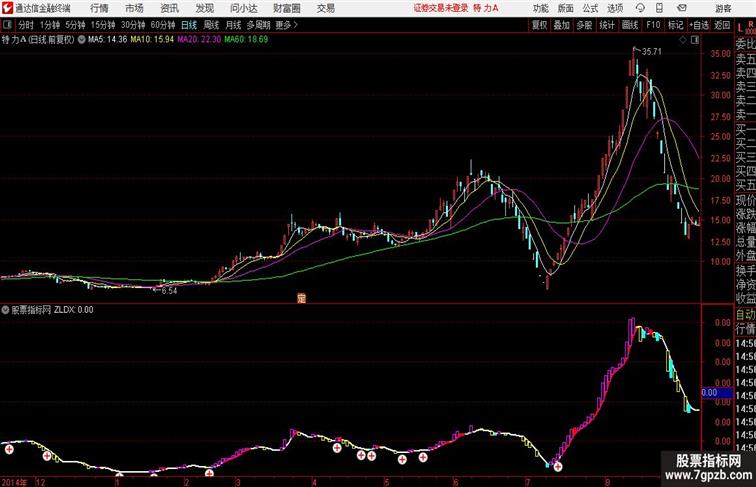The image size is (756, 487).
Task: Click the 35.00 price axis label
Action: point(720,54)
